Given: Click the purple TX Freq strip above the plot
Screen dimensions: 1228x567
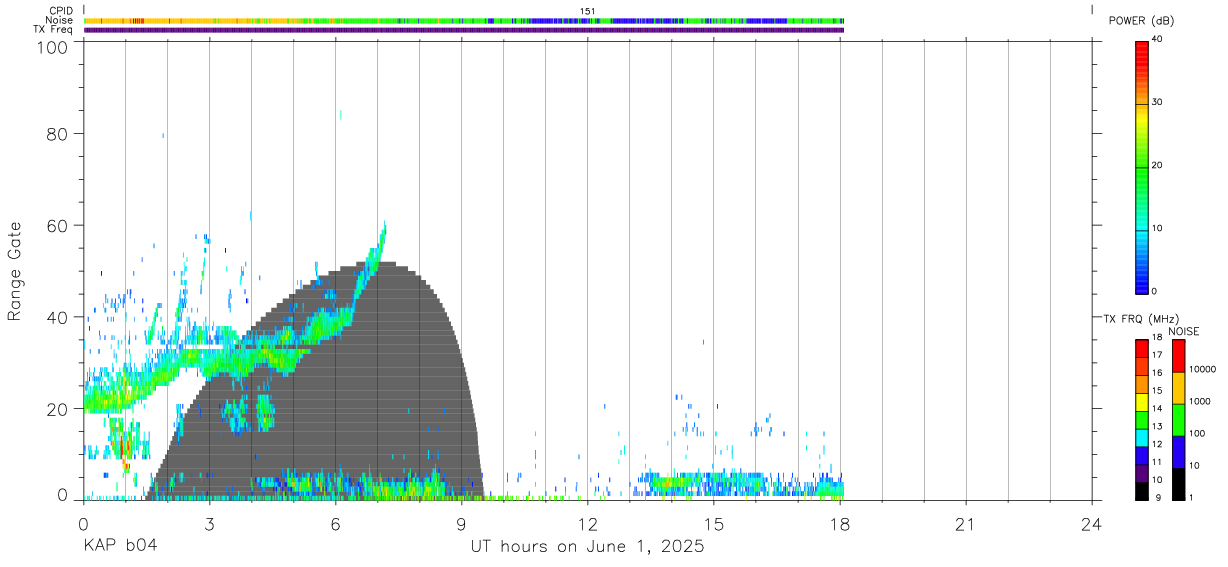Looking at the screenshot, I should click(464, 30).
